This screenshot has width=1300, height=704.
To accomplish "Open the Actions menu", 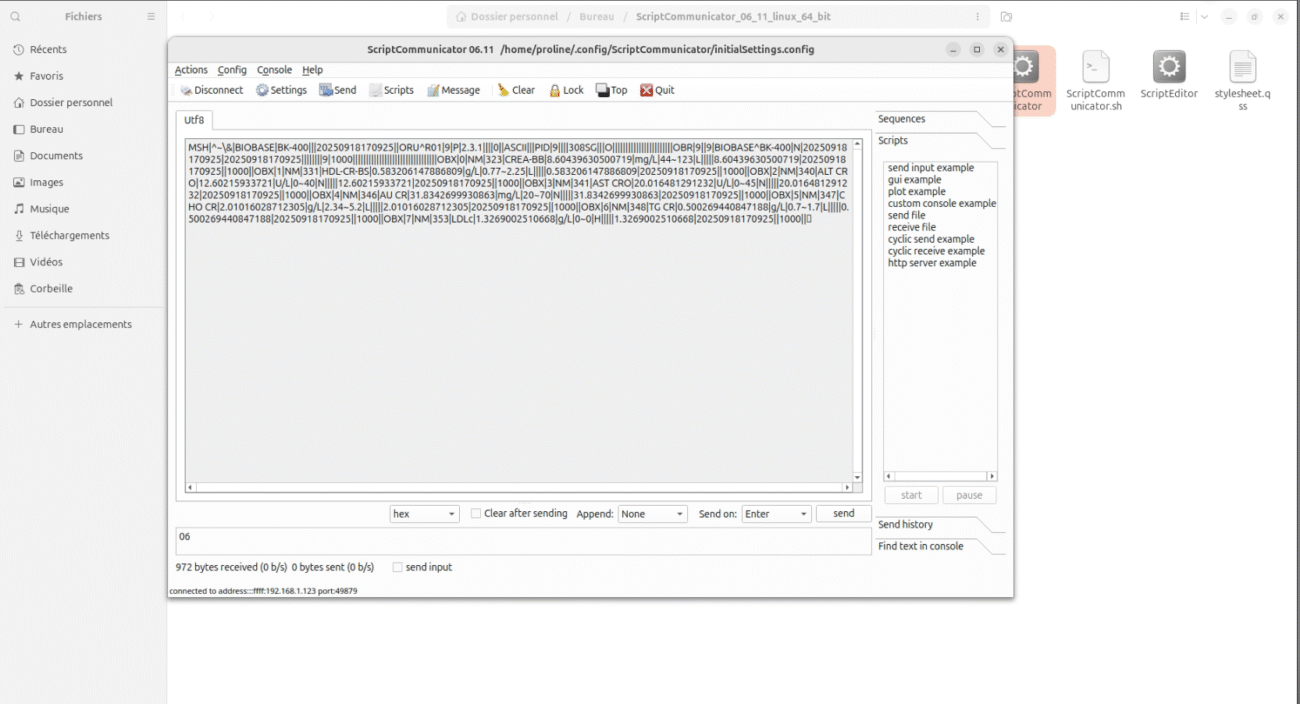I will point(191,70).
